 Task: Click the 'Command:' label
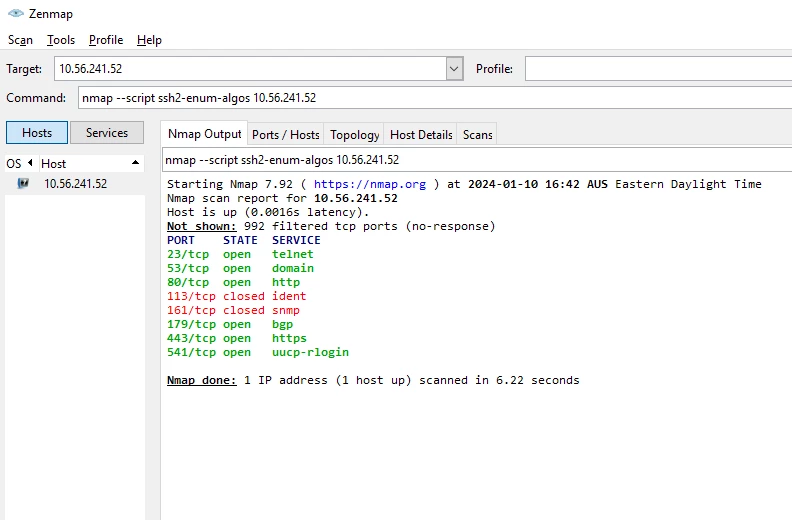point(36,98)
